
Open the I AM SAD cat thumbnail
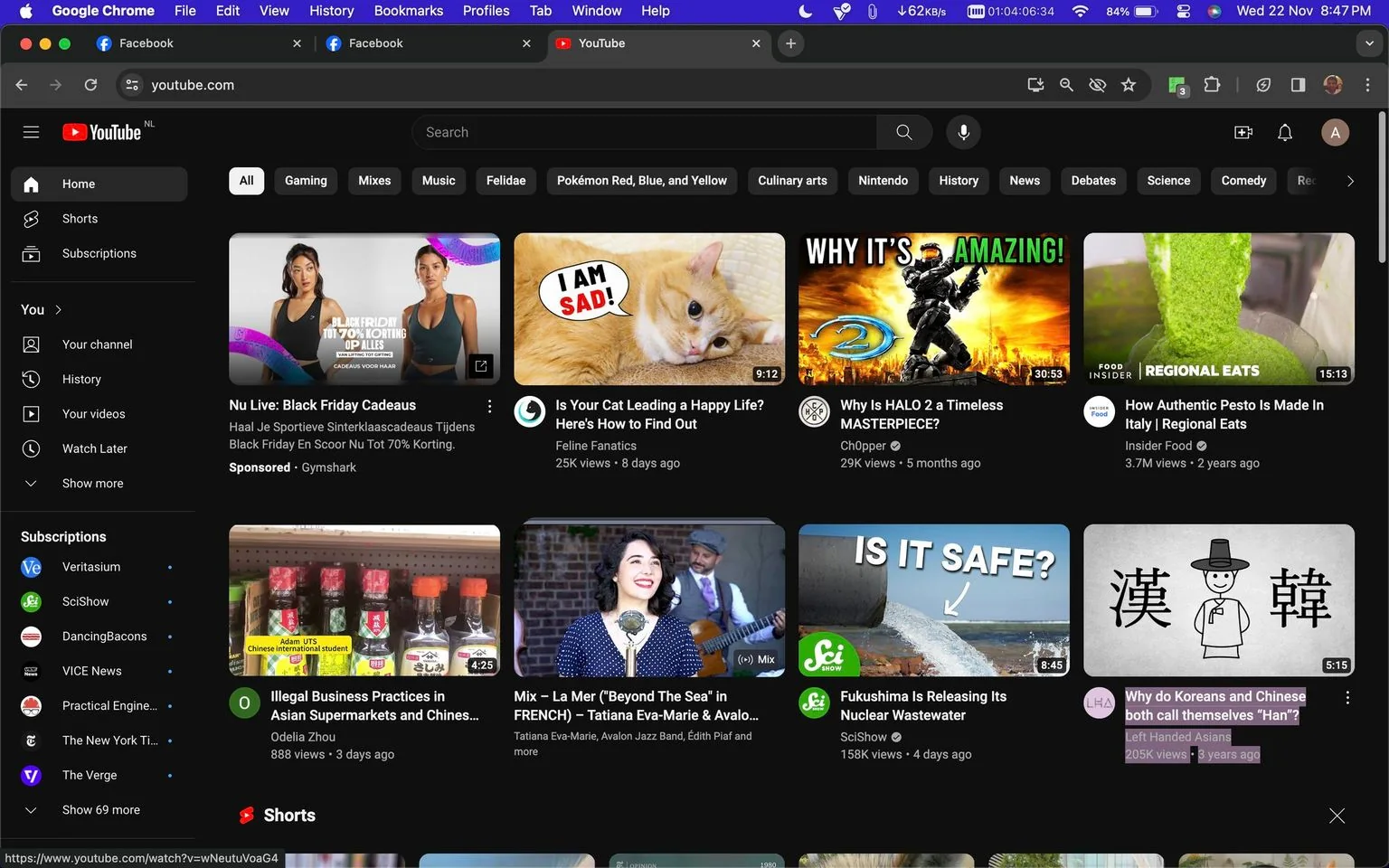[x=649, y=309]
